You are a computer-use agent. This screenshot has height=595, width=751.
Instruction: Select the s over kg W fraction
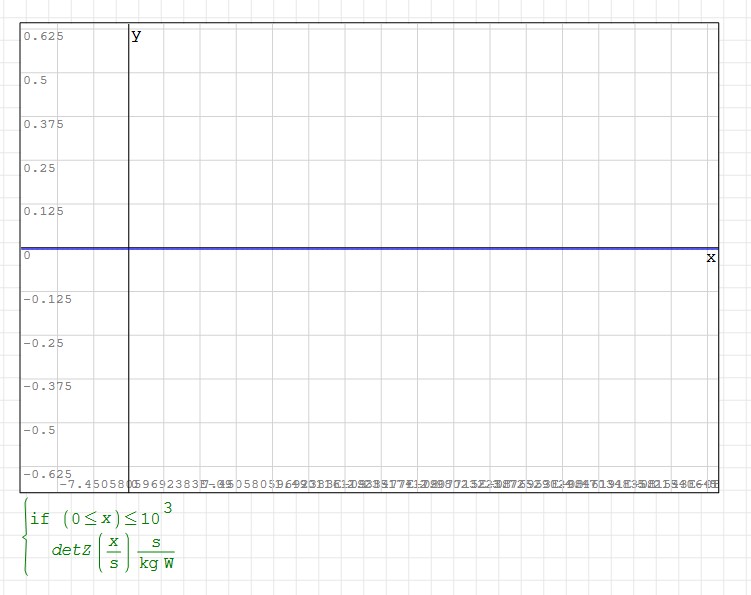156,551
